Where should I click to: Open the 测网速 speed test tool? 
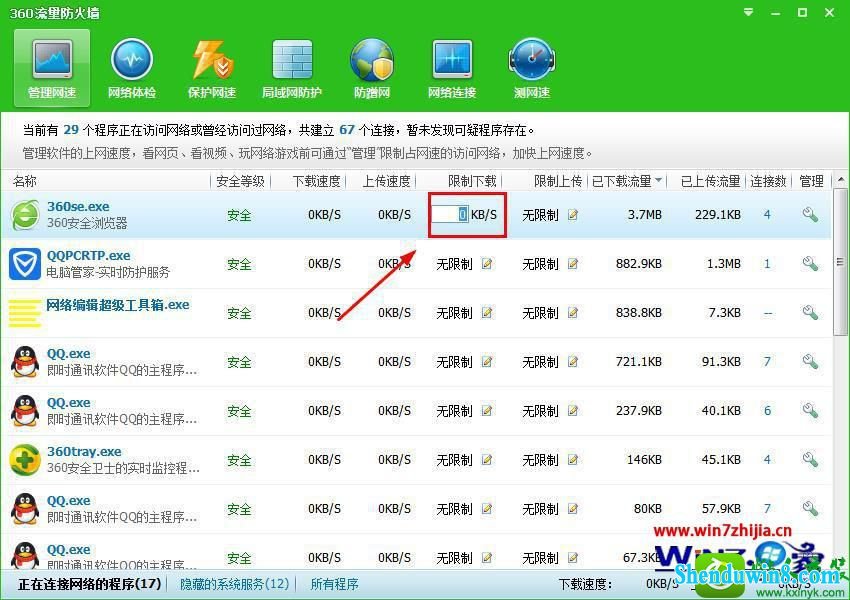[x=532, y=68]
